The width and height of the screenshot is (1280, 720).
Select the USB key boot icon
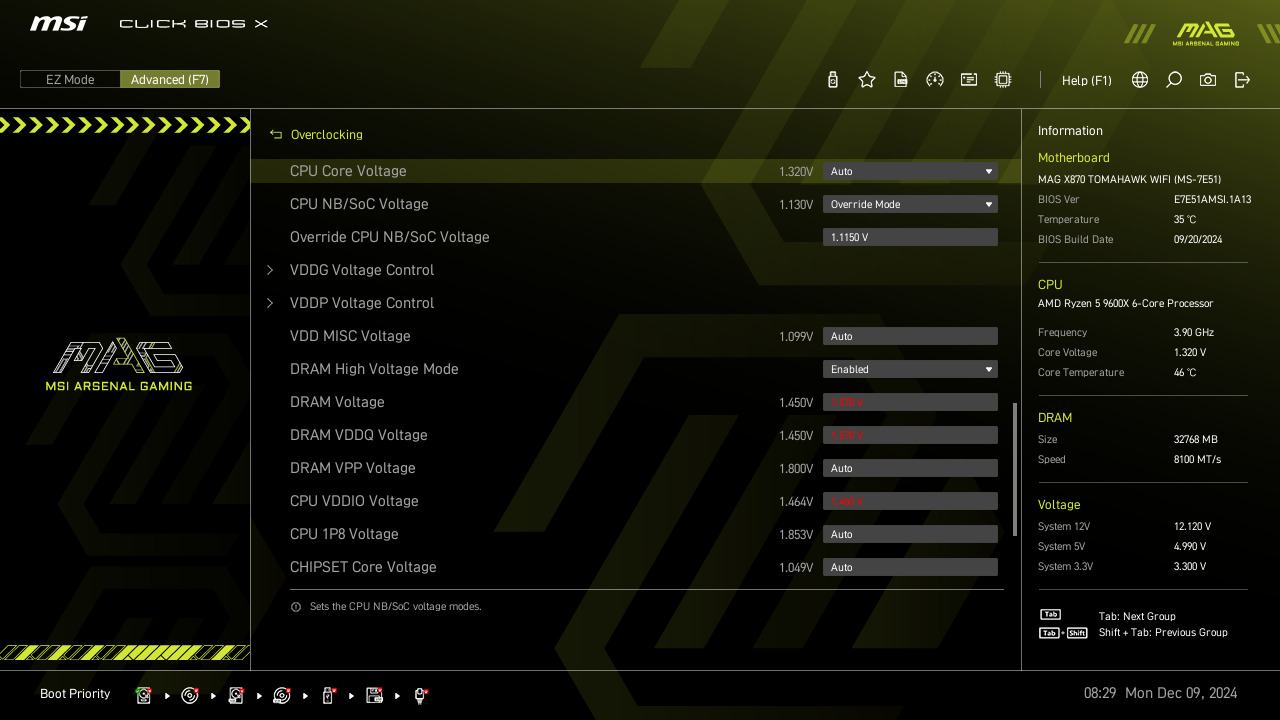(x=328, y=695)
